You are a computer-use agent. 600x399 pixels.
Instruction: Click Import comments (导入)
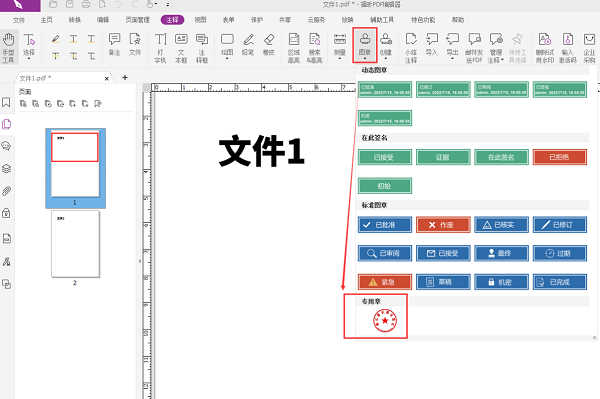(x=432, y=45)
